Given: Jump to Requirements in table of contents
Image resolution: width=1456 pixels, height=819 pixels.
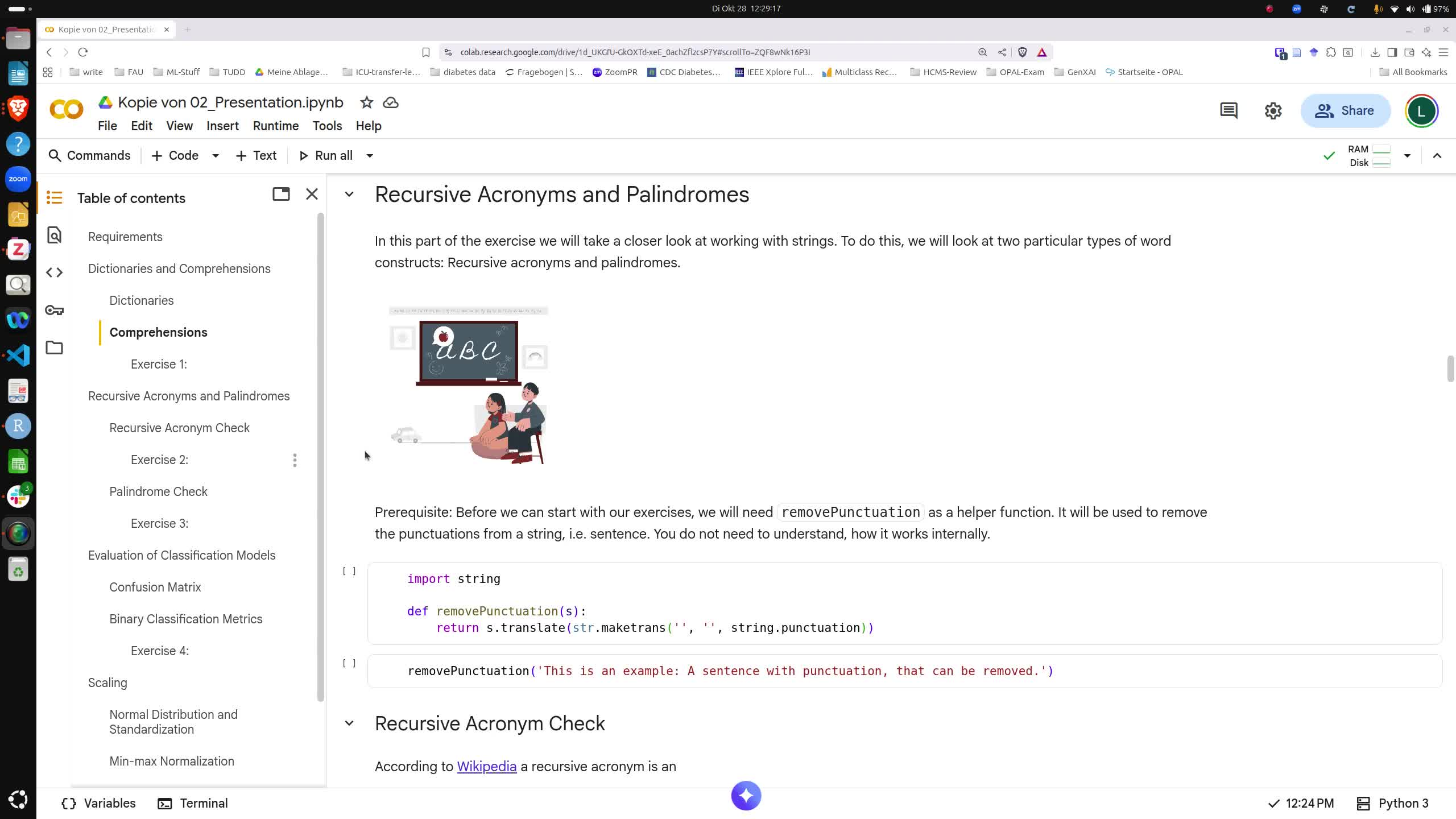Looking at the screenshot, I should (x=125, y=237).
